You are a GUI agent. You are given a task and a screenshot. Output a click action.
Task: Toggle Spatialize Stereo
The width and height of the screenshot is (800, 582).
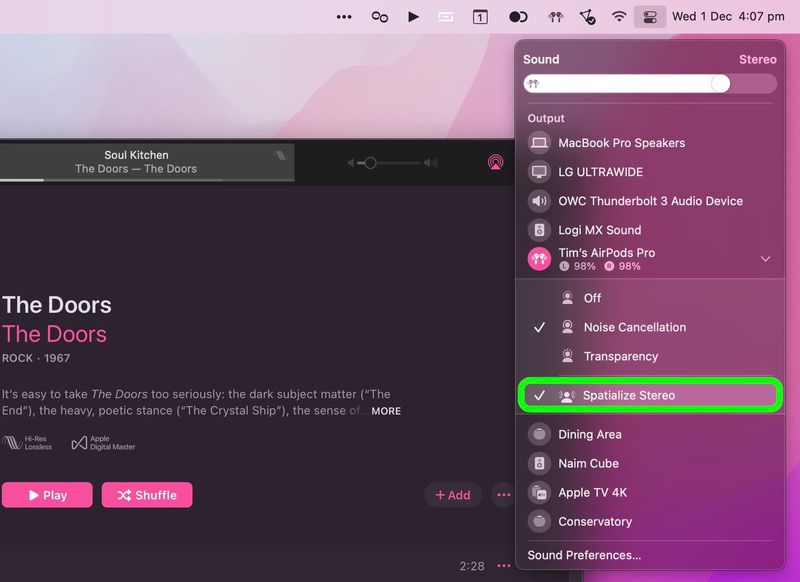click(x=650, y=395)
